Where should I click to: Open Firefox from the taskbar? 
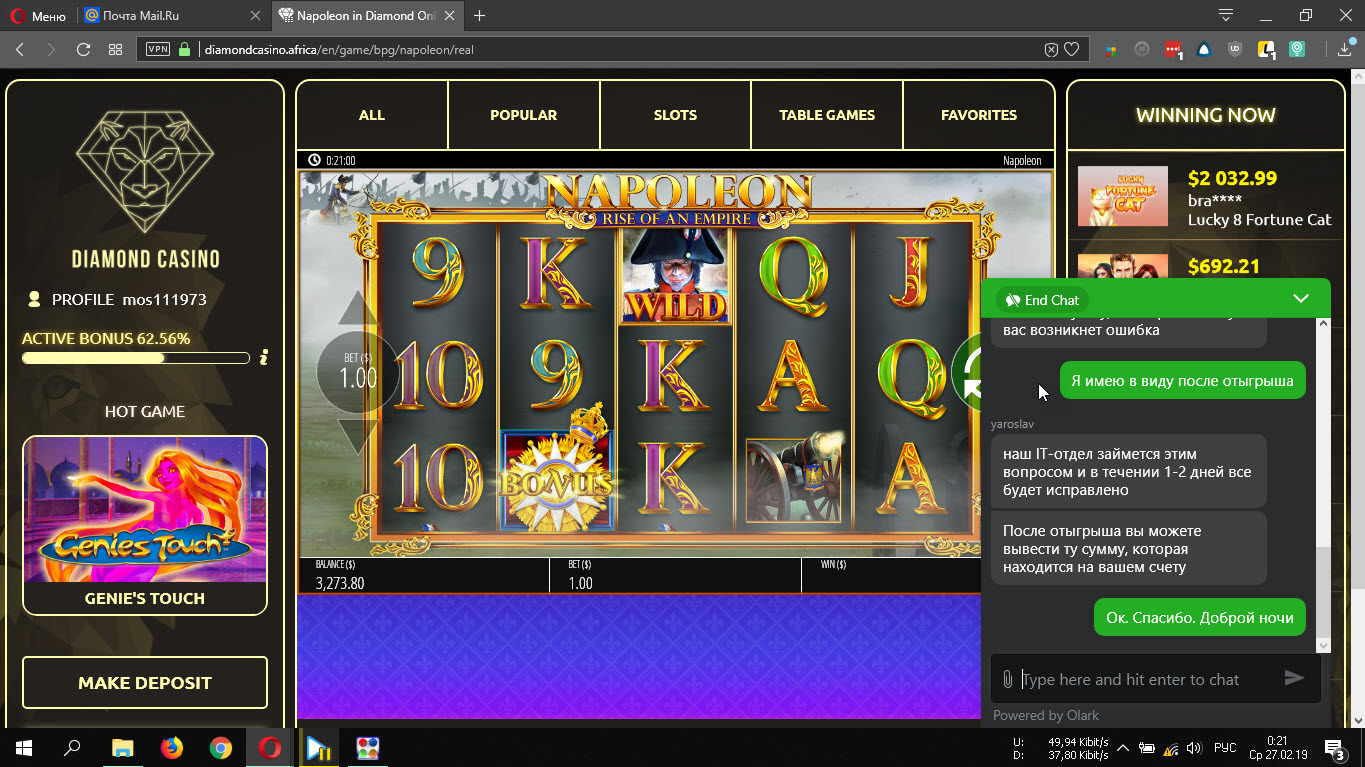172,747
